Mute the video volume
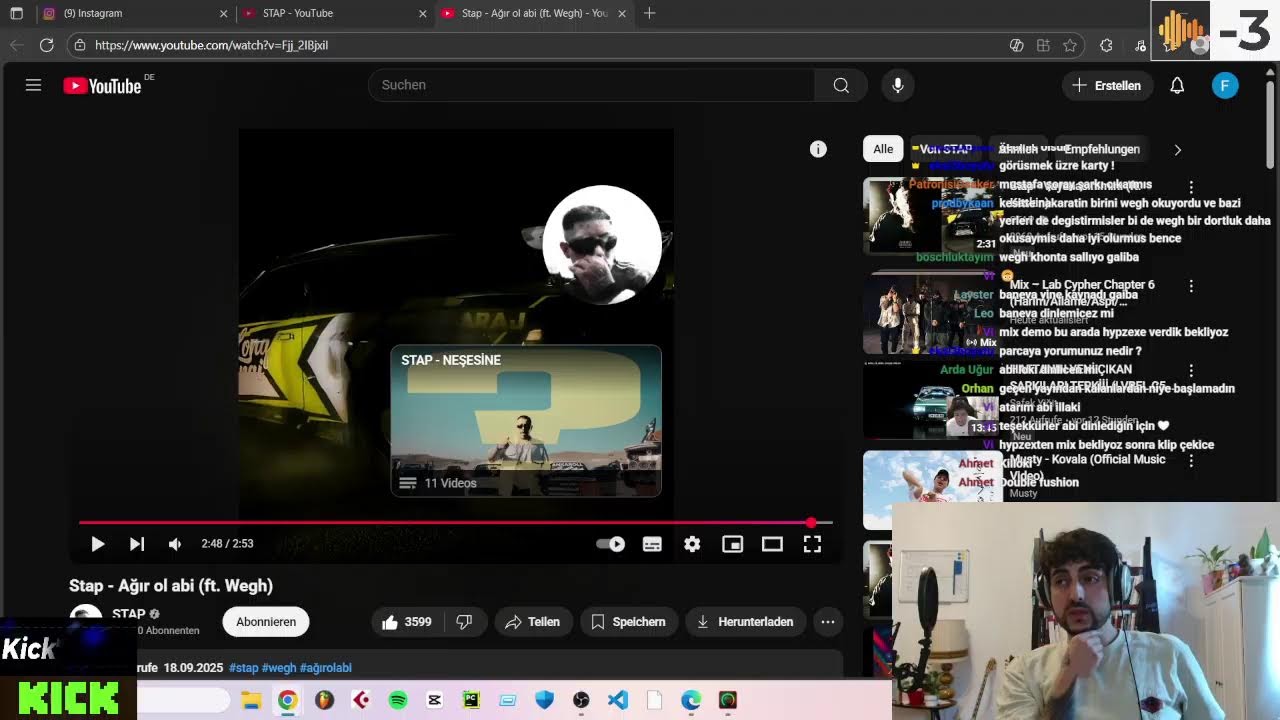Image resolution: width=1280 pixels, height=720 pixels. pyautogui.click(x=175, y=544)
